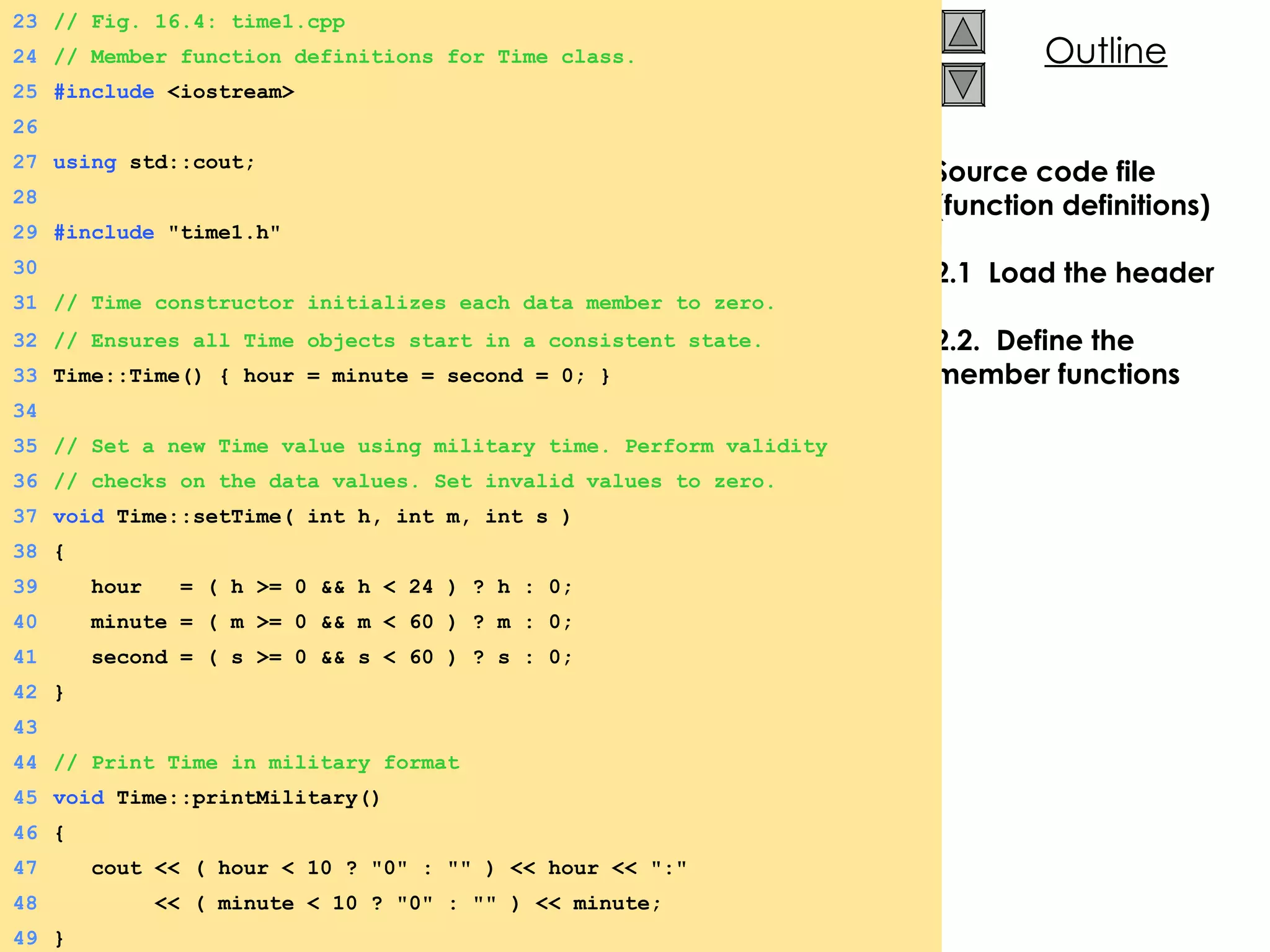Click the 'Member function definitions for Time class' comment
Screen dimensions: 1270x952
pyautogui.click(x=344, y=57)
